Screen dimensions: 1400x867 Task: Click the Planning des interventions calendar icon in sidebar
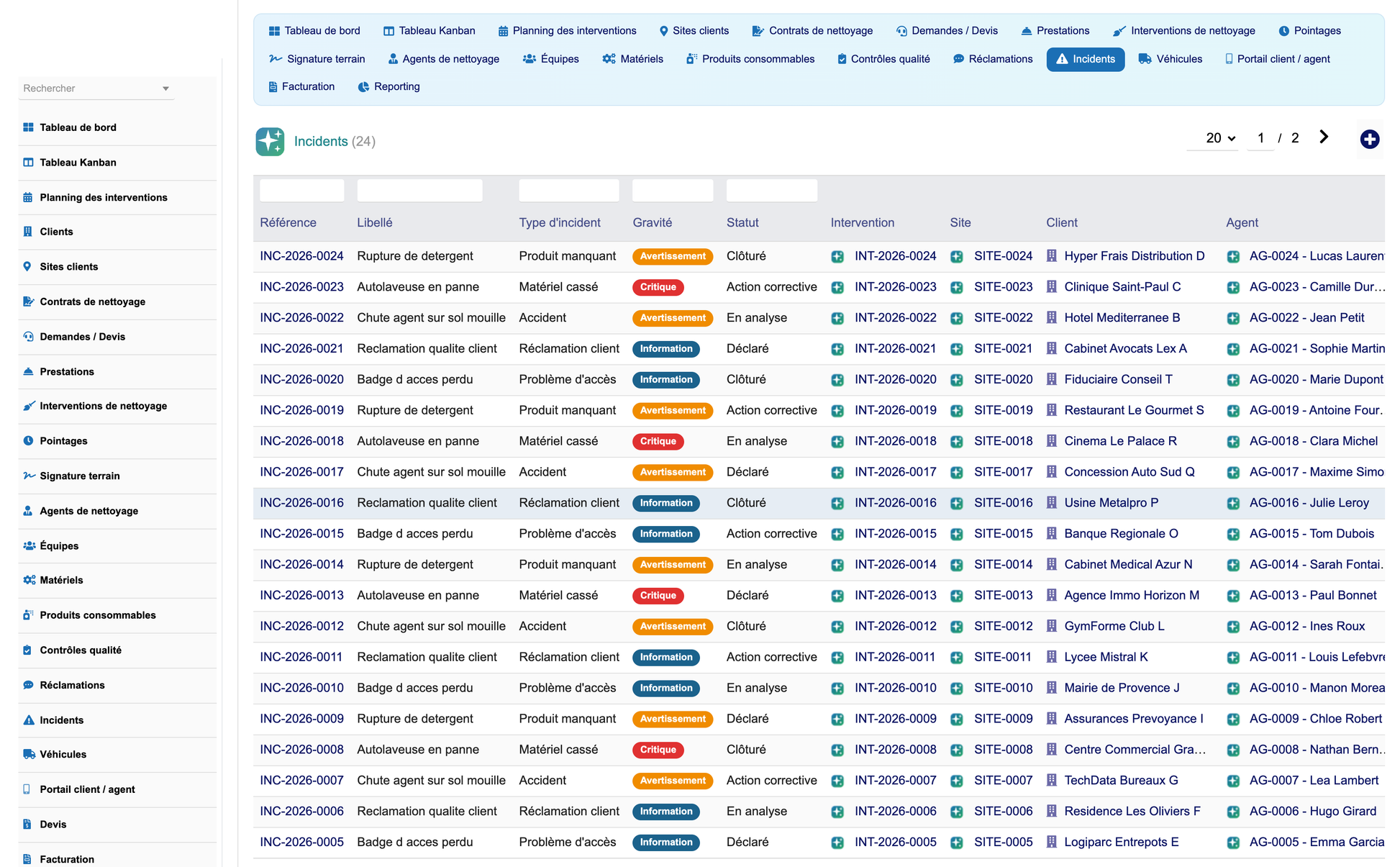pyautogui.click(x=28, y=197)
